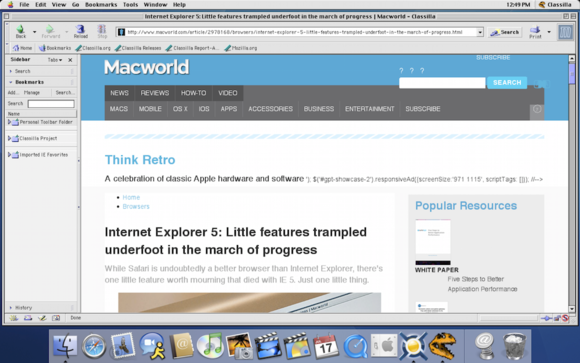
Task: Click the page scrollbar down arrow
Action: coord(571,309)
